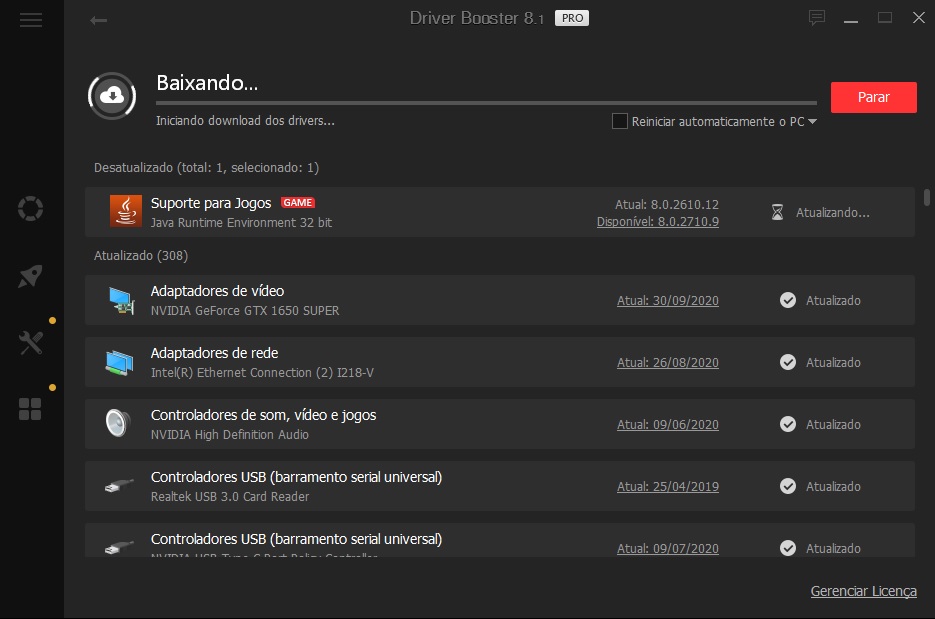Click the hourglass icon beside Atualizando...
Screen dimensions: 935x619
click(778, 212)
